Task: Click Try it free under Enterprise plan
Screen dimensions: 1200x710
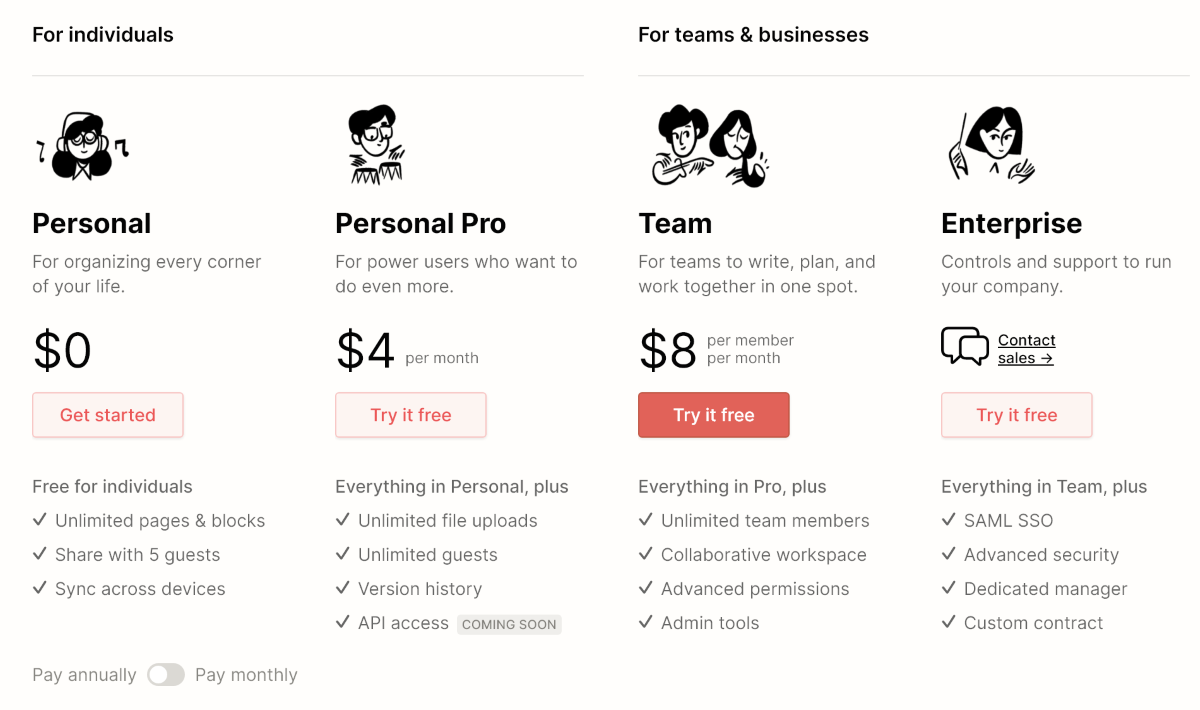Action: (x=1017, y=415)
